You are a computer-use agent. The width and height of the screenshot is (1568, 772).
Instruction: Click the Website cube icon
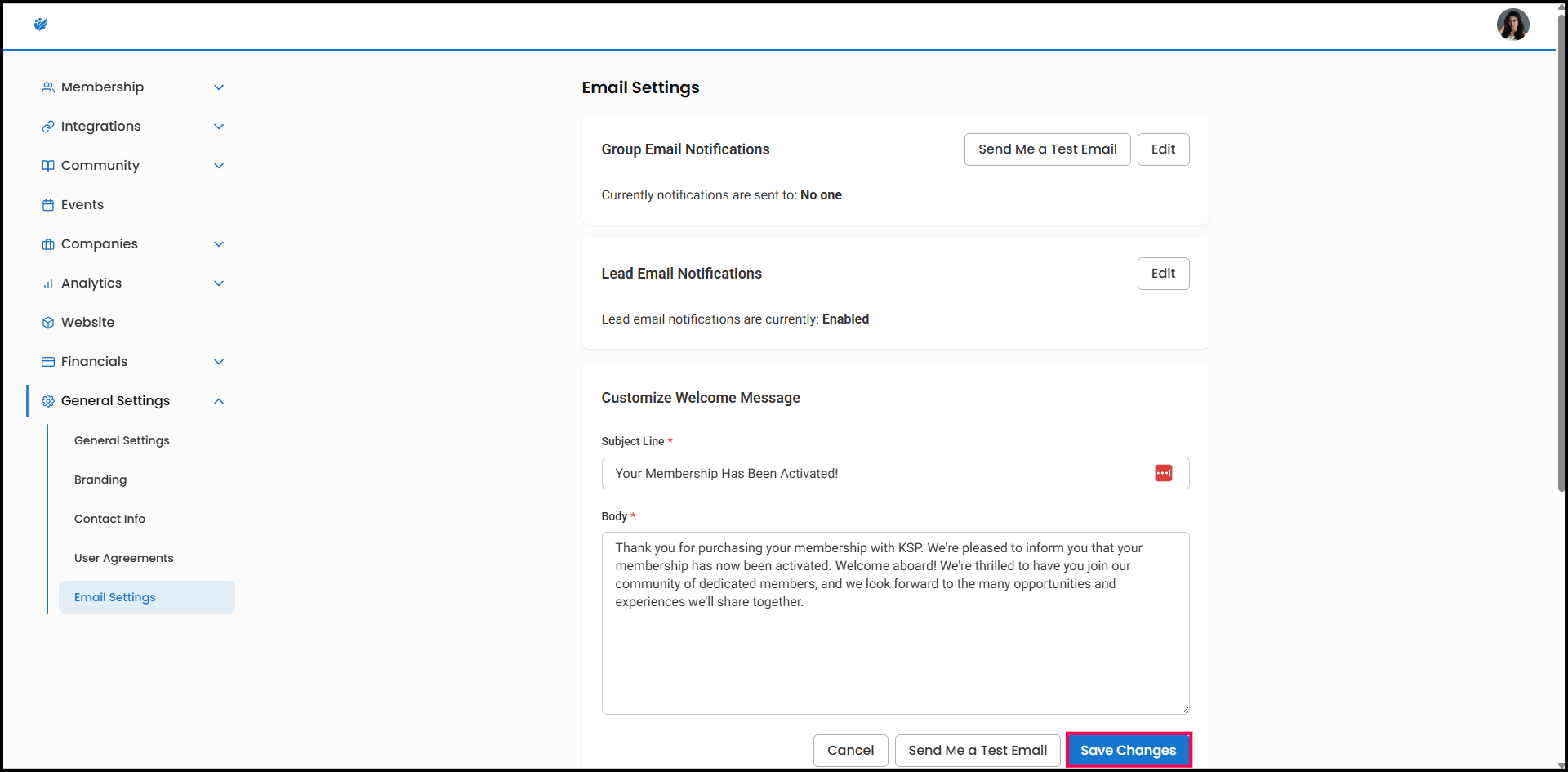click(48, 323)
